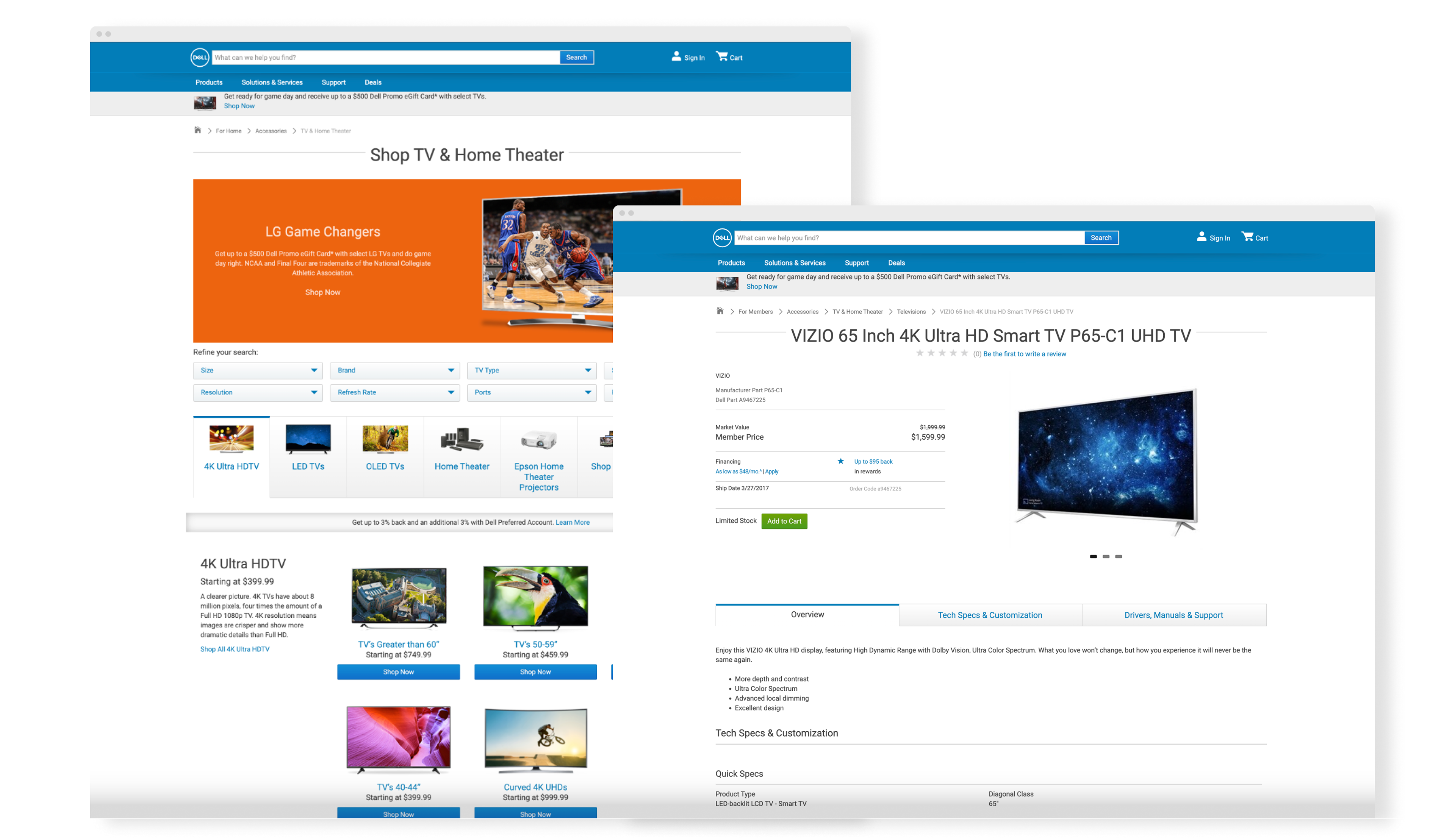Expand the Brand filter dropdown
Image resolution: width=1455 pixels, height=840 pixels.
pyautogui.click(x=395, y=370)
